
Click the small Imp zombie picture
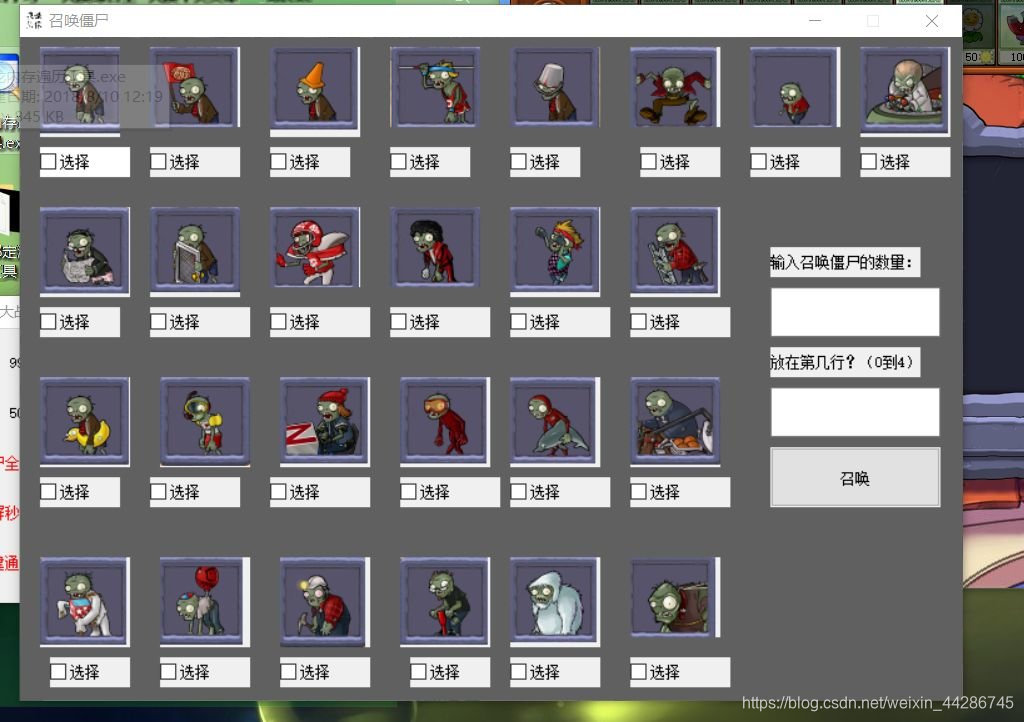[795, 86]
